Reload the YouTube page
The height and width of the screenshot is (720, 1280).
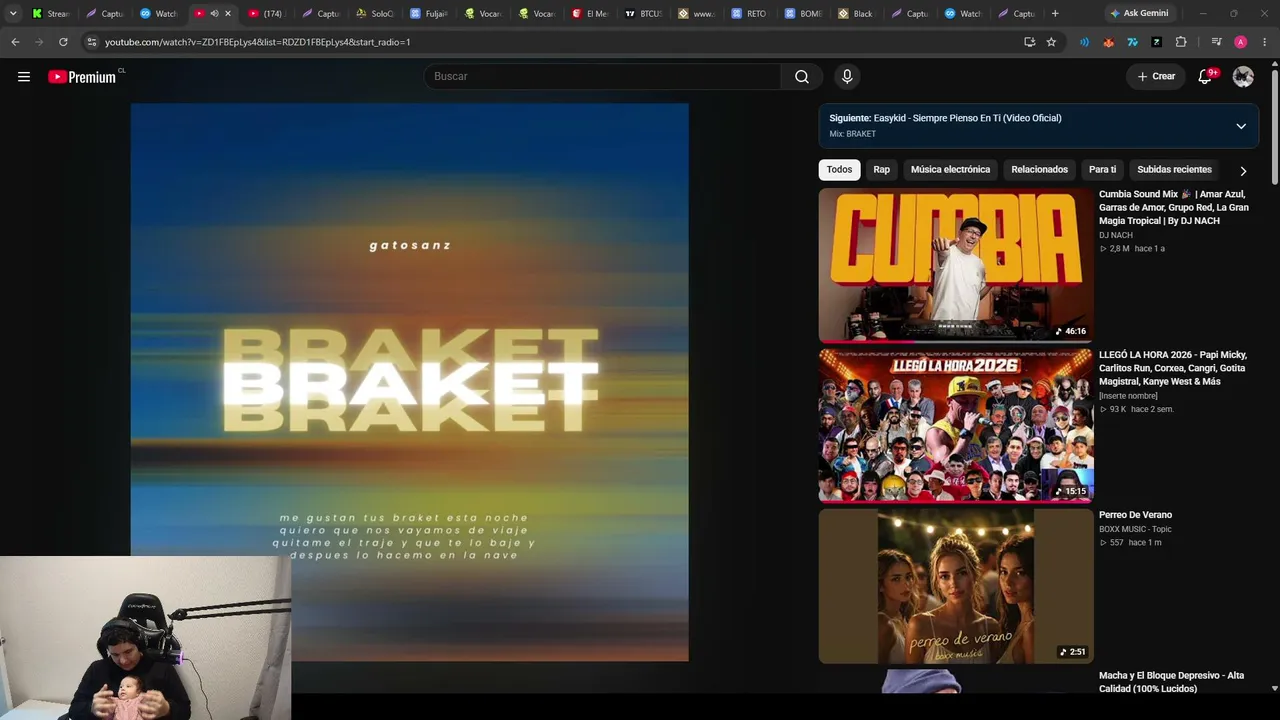[63, 42]
